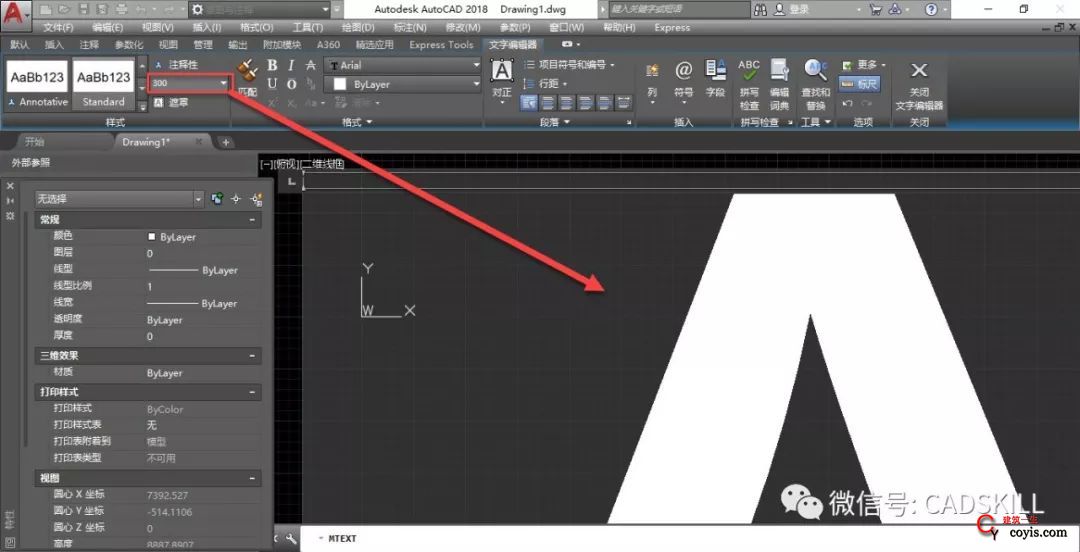Select the Annotative text style thumbnail
1080x552 pixels.
[38, 83]
